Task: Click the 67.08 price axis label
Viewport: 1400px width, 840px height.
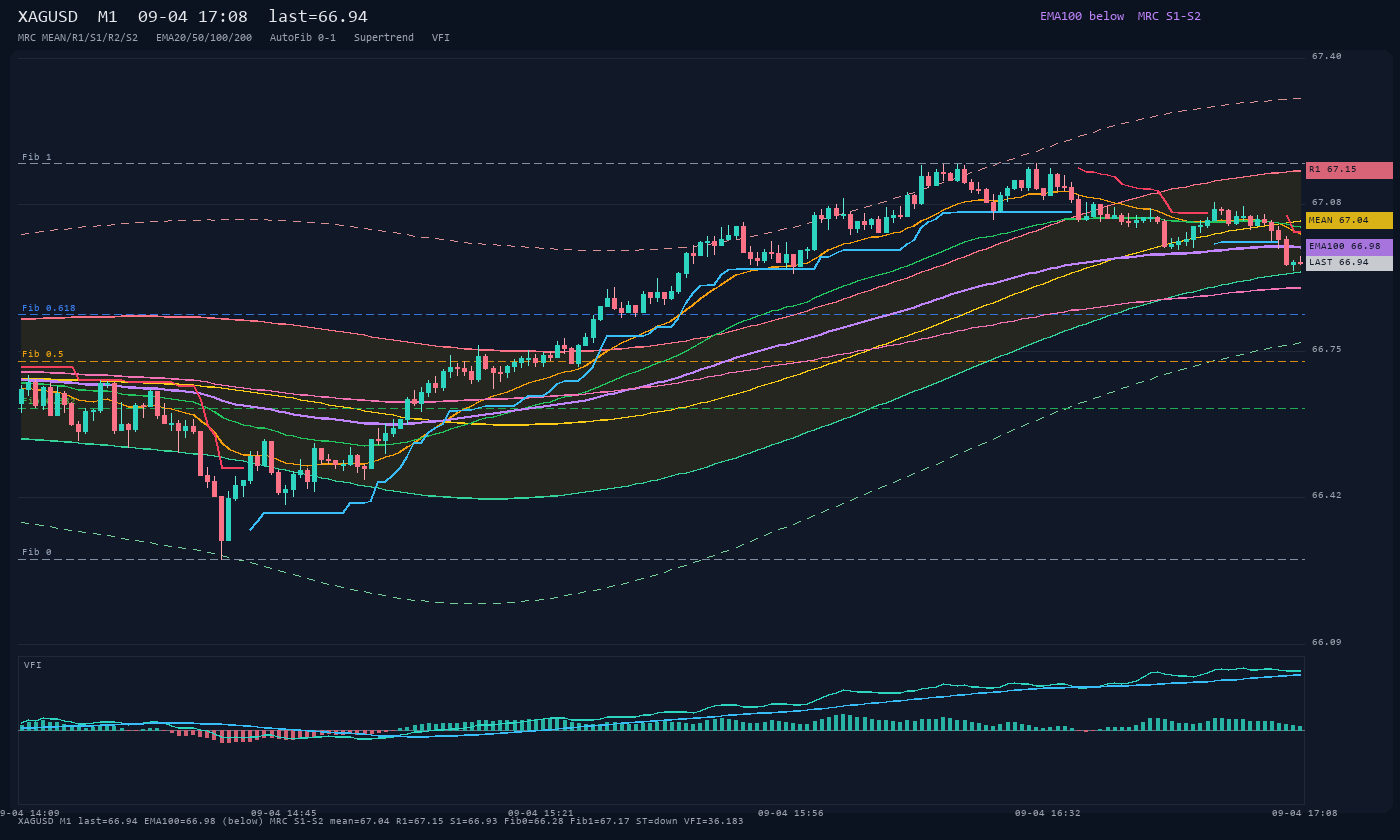Action: click(x=1327, y=202)
